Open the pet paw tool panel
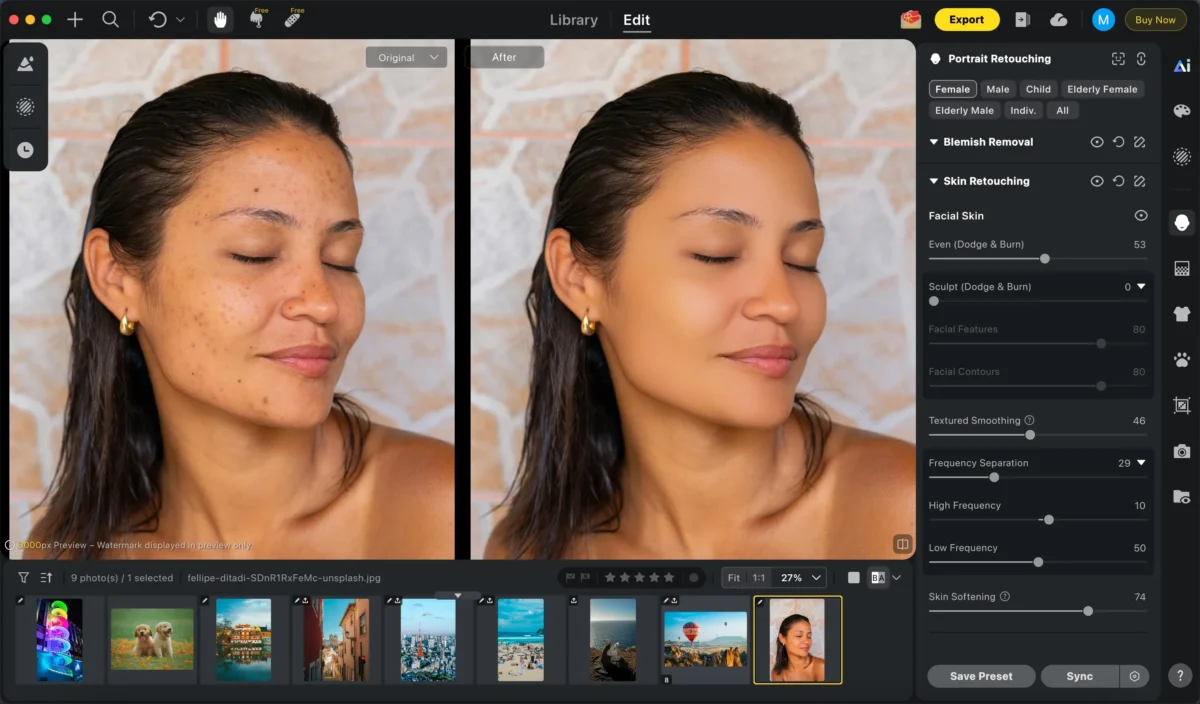Screen dimensions: 1200x704 click(x=1182, y=360)
